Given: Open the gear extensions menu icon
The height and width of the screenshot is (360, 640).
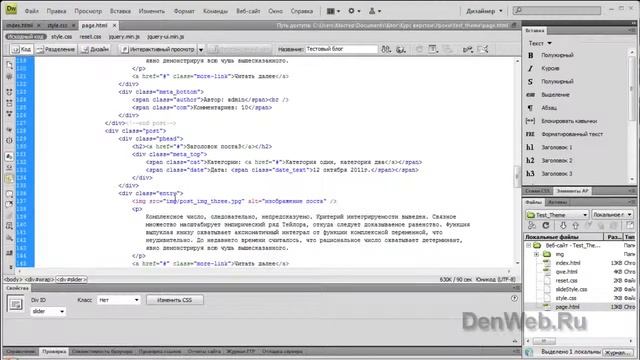Looking at the screenshot, I should point(353,11).
